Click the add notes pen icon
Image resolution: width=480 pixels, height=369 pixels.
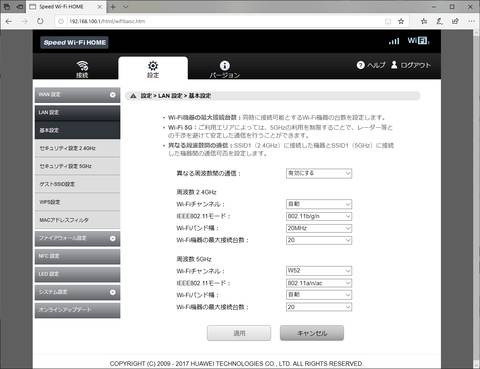click(x=440, y=21)
